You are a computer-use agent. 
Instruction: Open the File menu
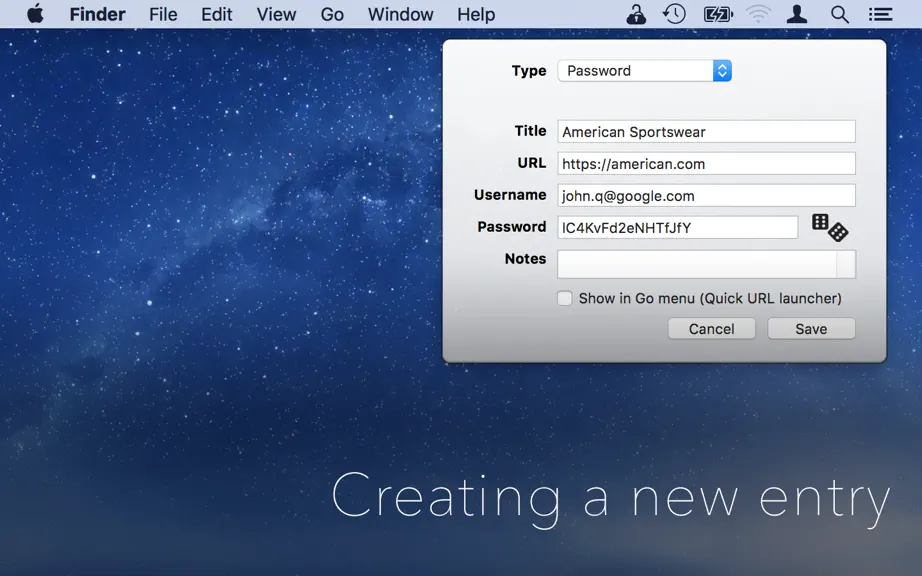tap(163, 14)
